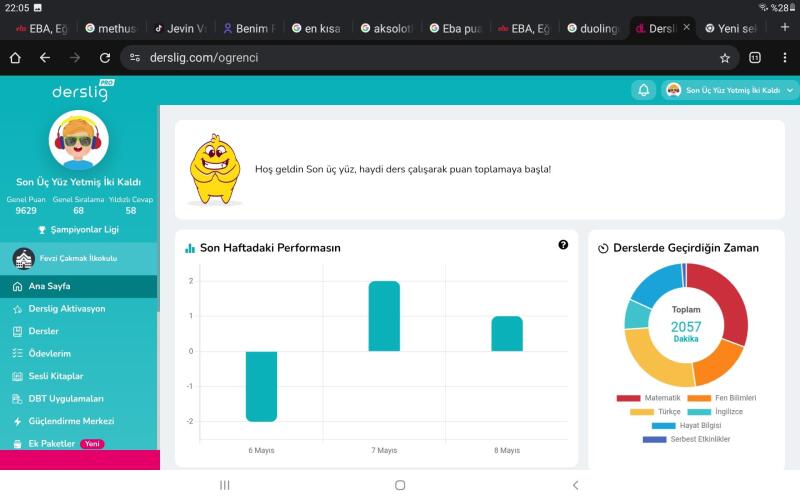The image size is (800, 500).
Task: Click the help question mark icon
Action: [563, 245]
